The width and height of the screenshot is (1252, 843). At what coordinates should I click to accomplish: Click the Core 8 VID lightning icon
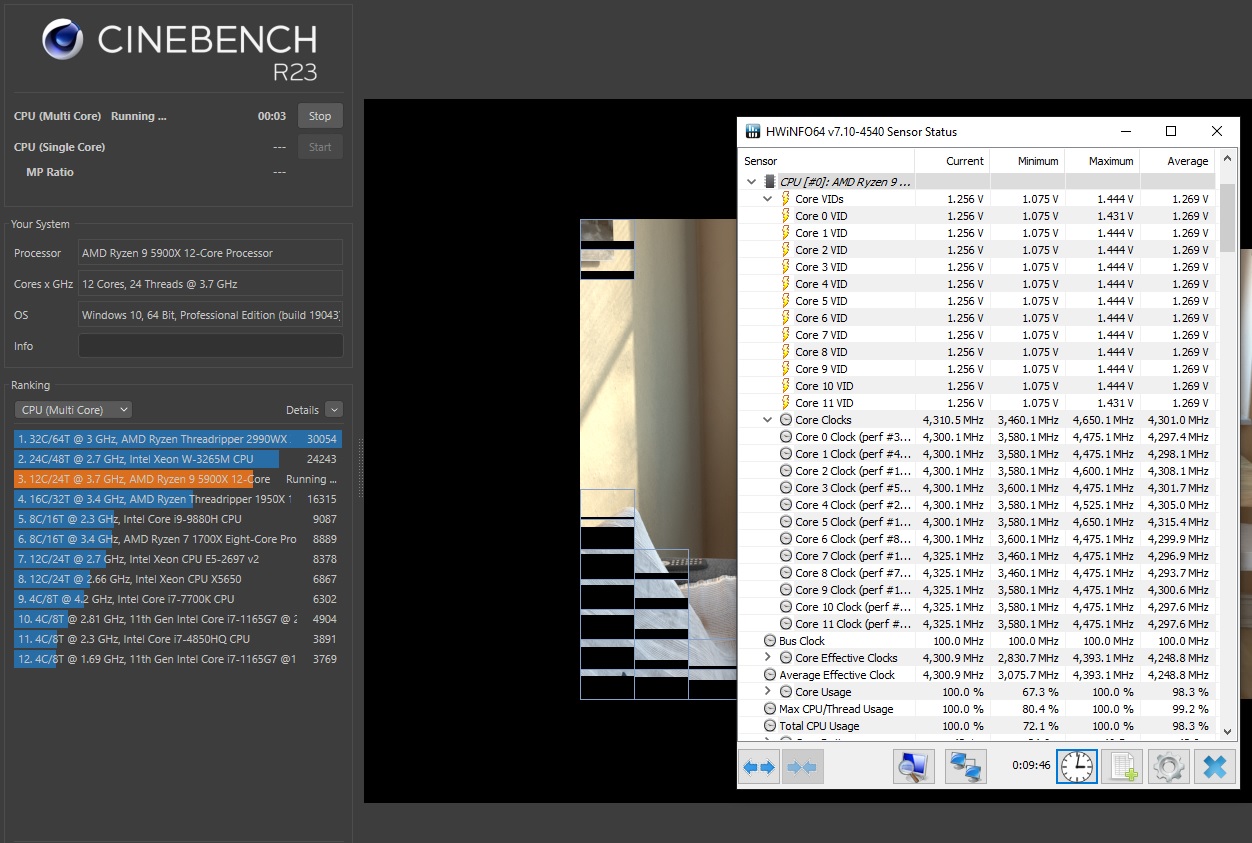pos(786,352)
